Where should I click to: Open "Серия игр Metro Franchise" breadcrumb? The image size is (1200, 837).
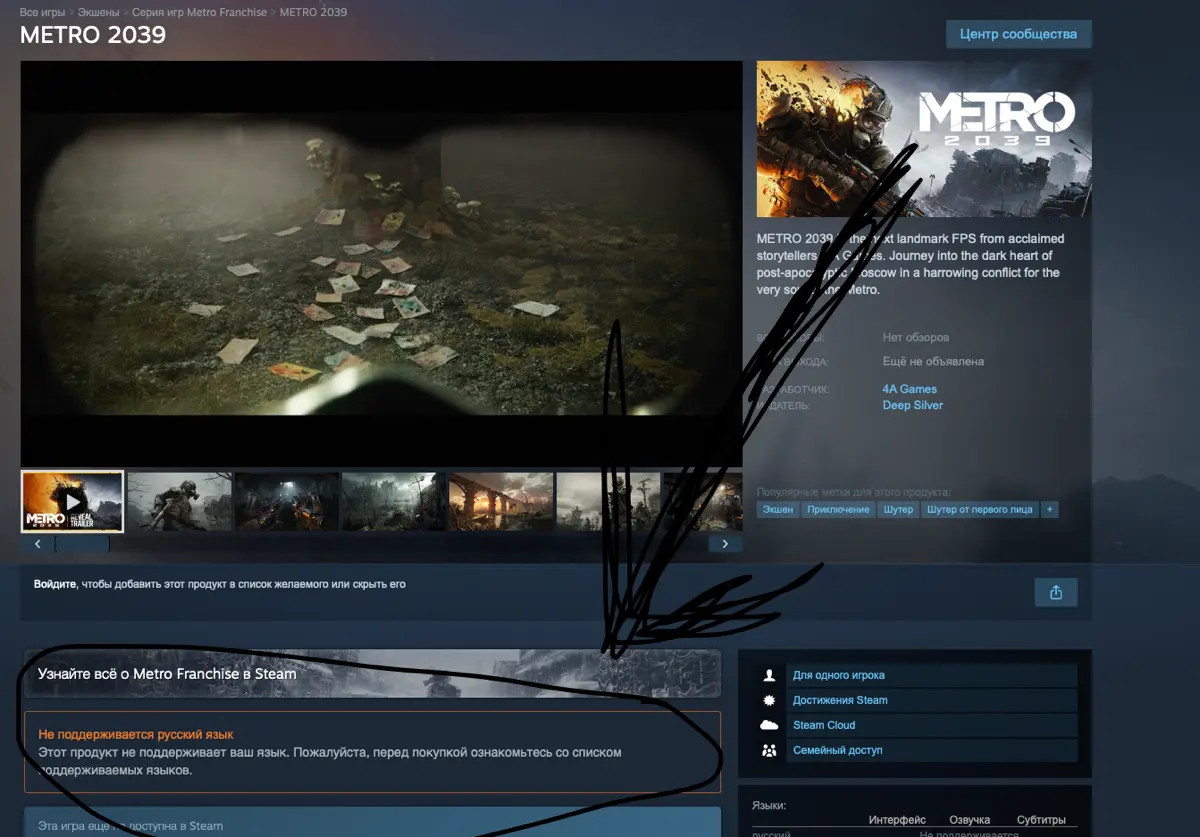pos(200,12)
